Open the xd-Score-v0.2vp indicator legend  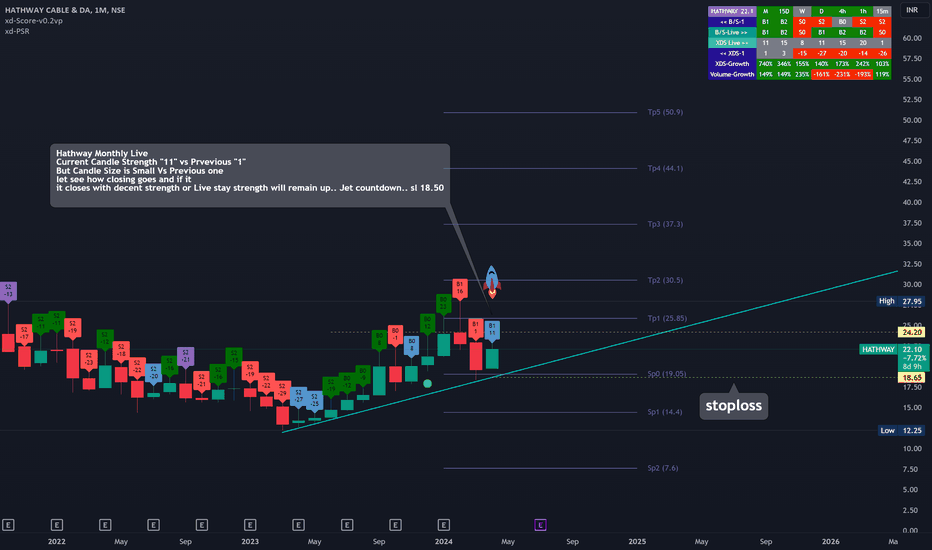click(x=34, y=21)
